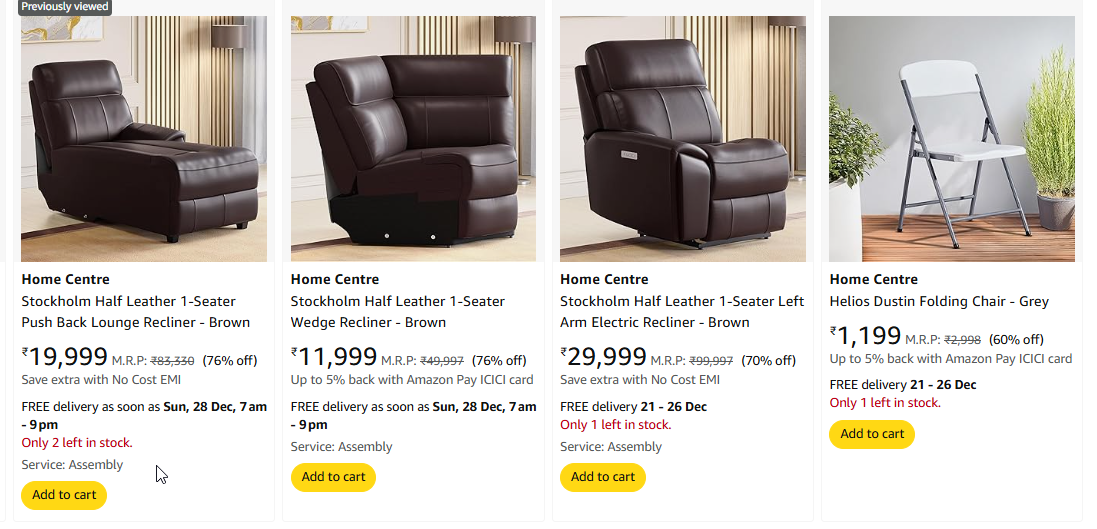The image size is (1097, 529).
Task: Add Push Back Lounge Recliner to cart
Action: pyautogui.click(x=64, y=495)
